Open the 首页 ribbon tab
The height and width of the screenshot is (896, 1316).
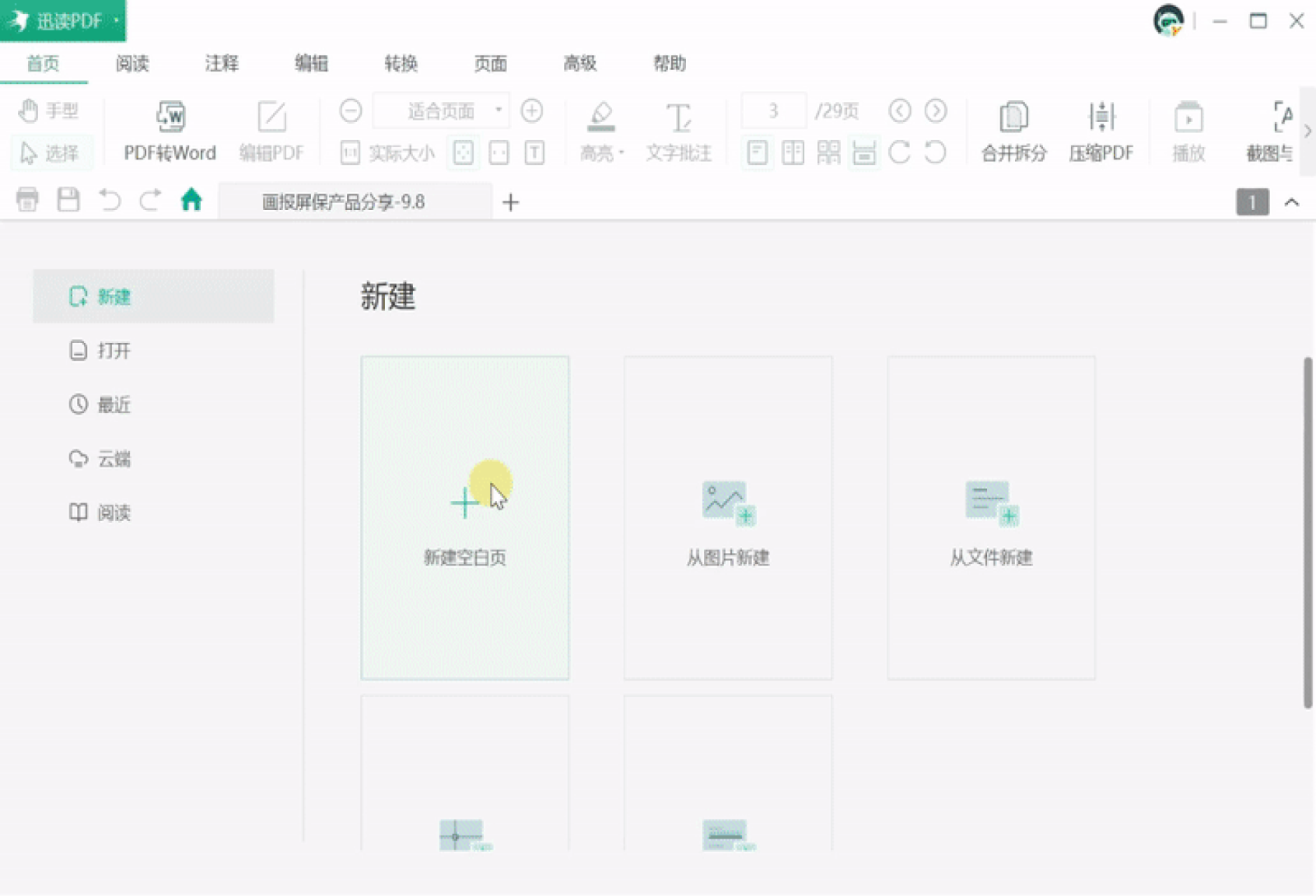(x=44, y=64)
